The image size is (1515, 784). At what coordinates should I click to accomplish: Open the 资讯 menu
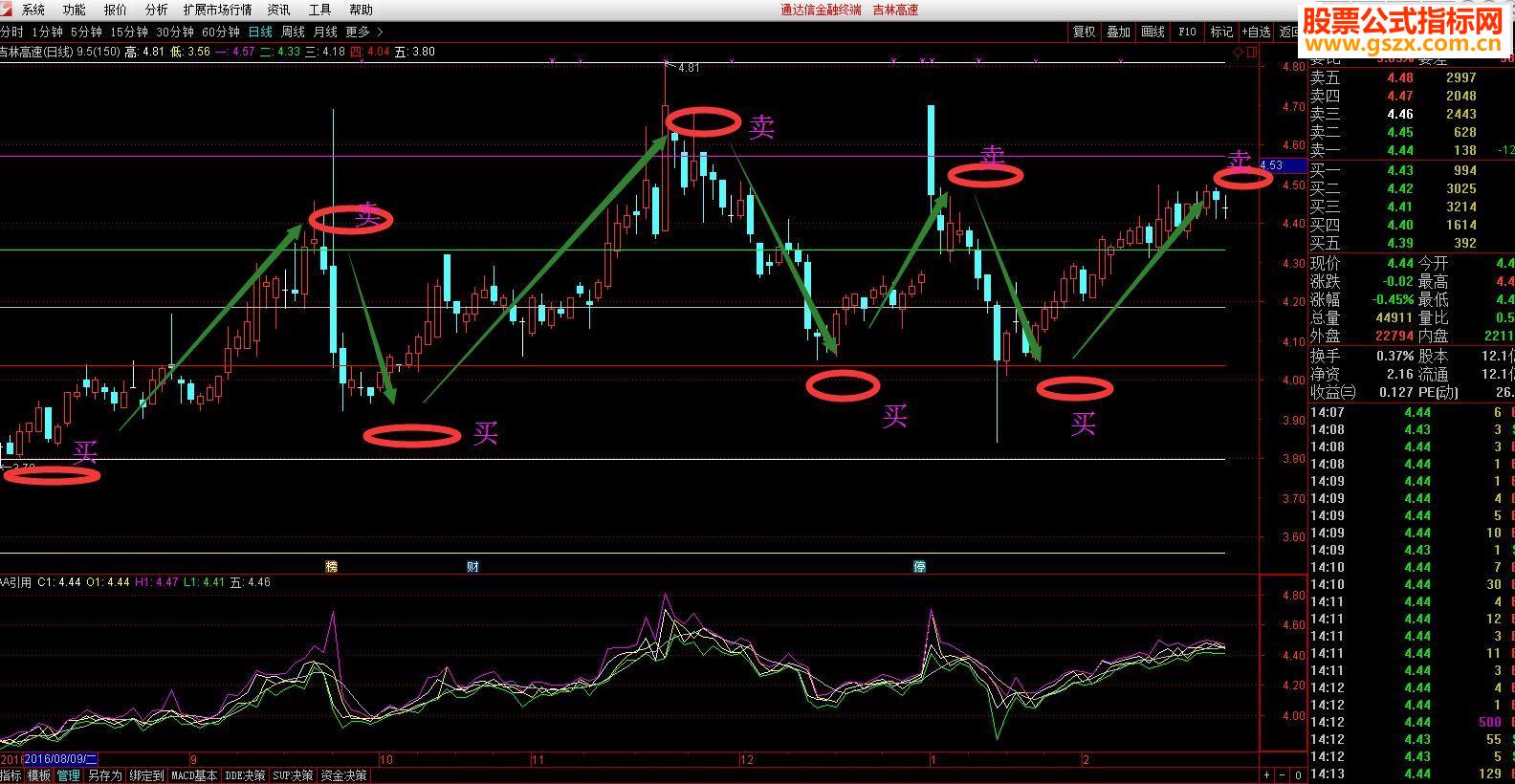tap(279, 10)
